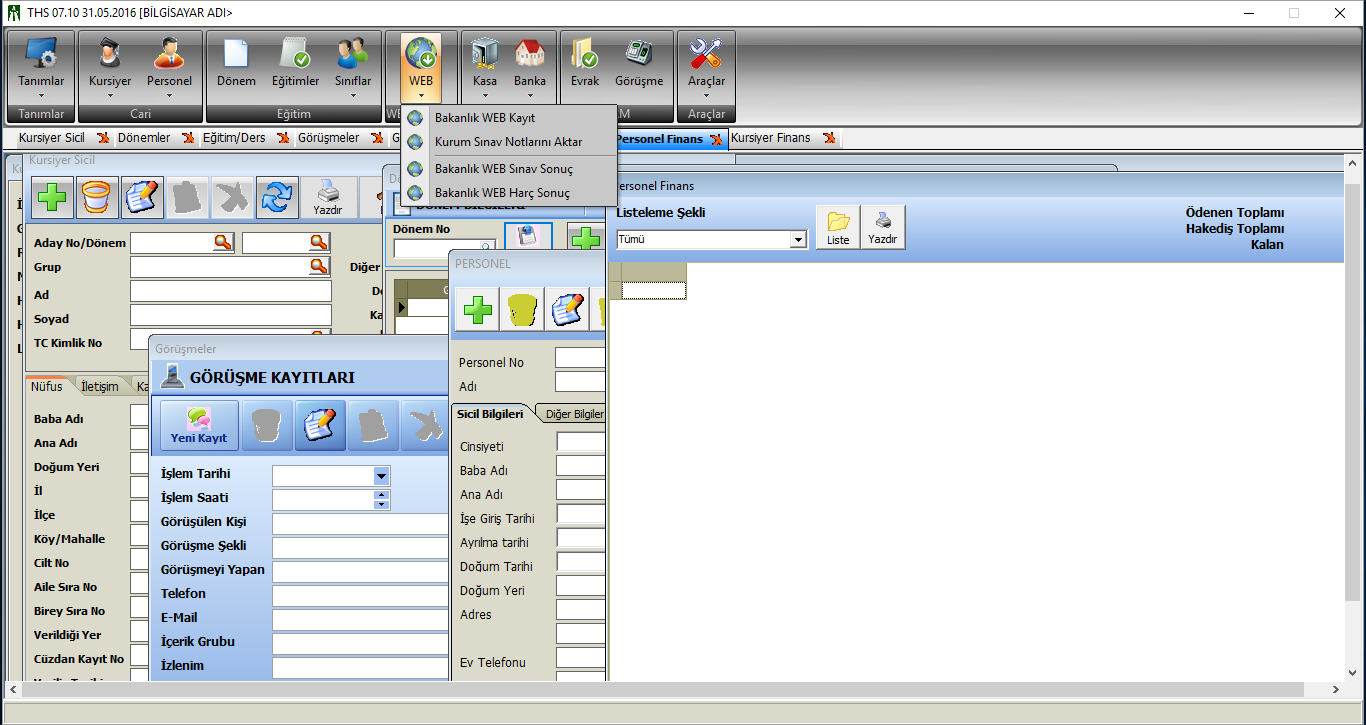
Task: Open the İletişim tab in Kursiyer Sicil
Action: (100, 387)
